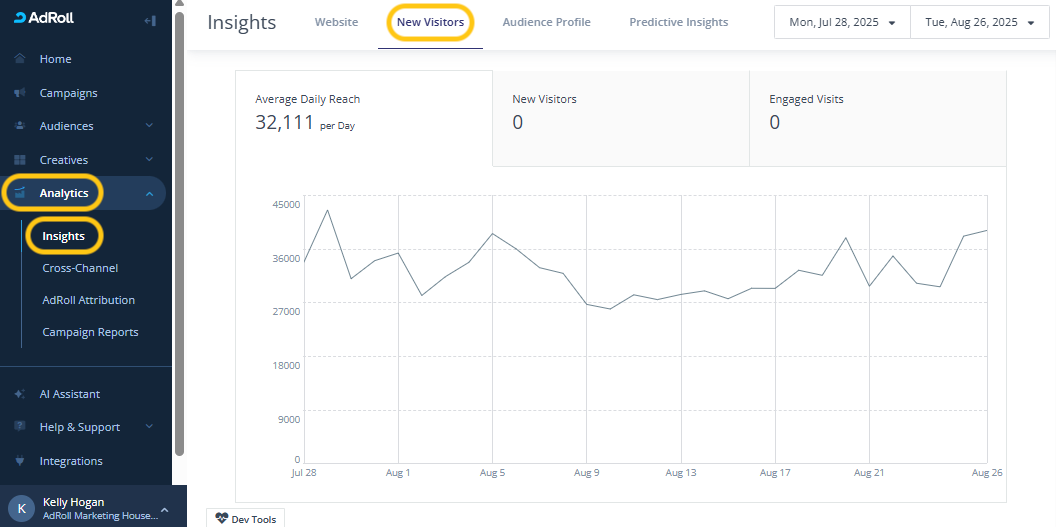The height and width of the screenshot is (527, 1056).
Task: Open Campaign Reports in sidebar
Action: (90, 332)
